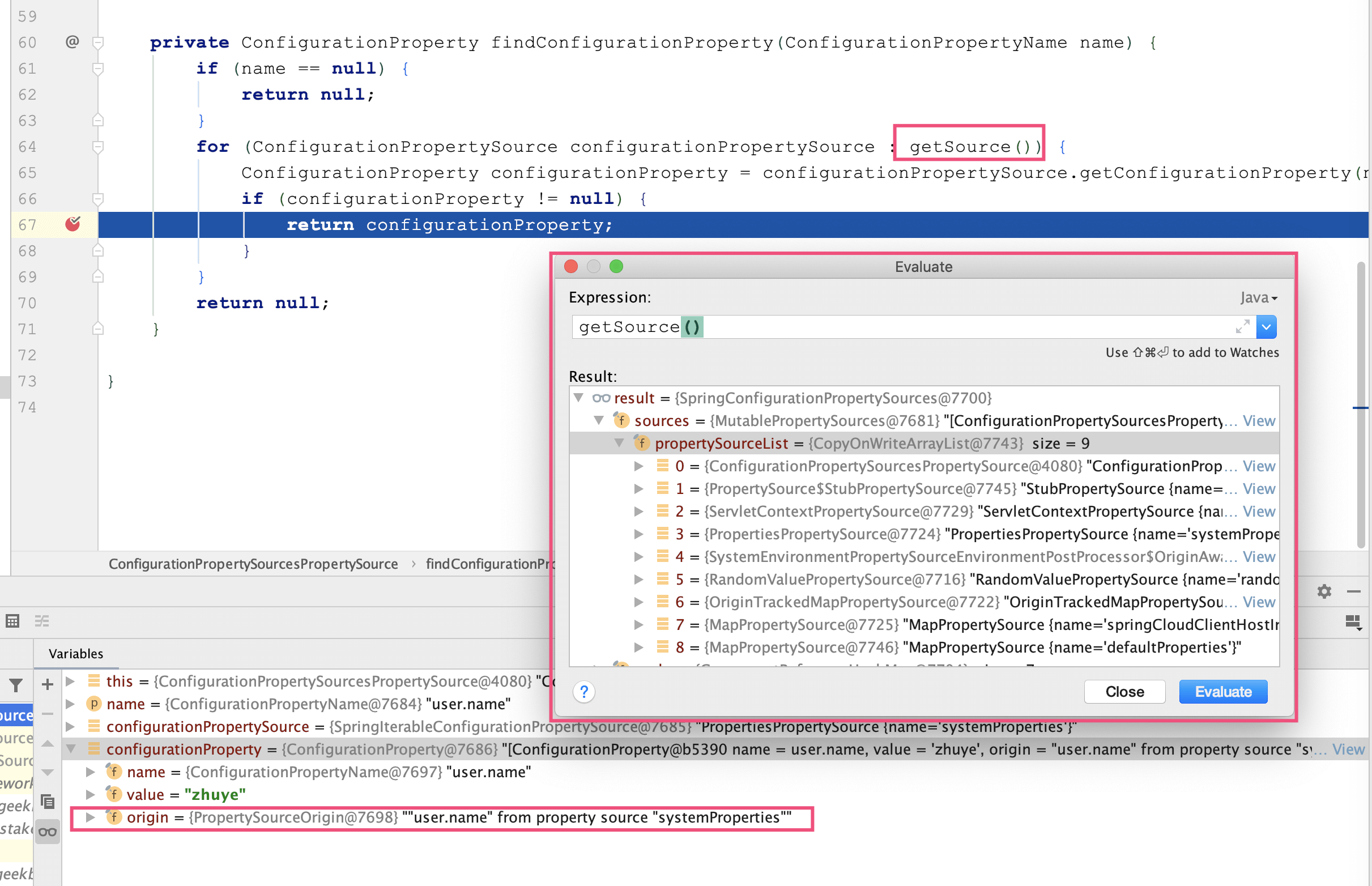Add a new watch with plus icon
This screenshot has height=886, width=1372.
(48, 685)
